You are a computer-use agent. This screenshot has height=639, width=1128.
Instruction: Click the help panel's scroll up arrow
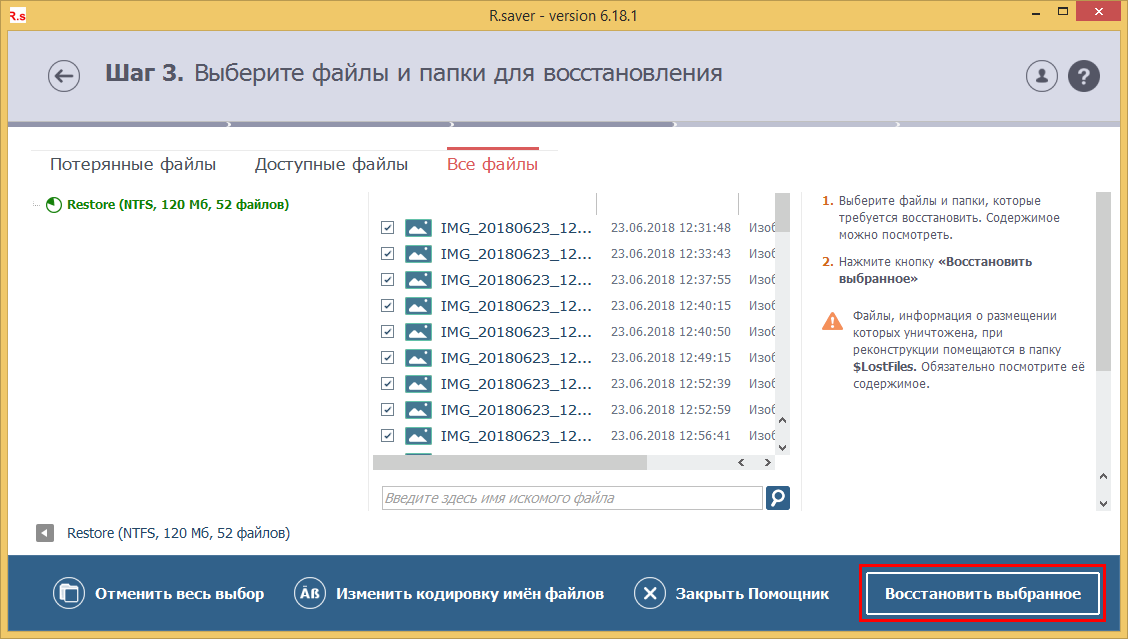(1104, 476)
